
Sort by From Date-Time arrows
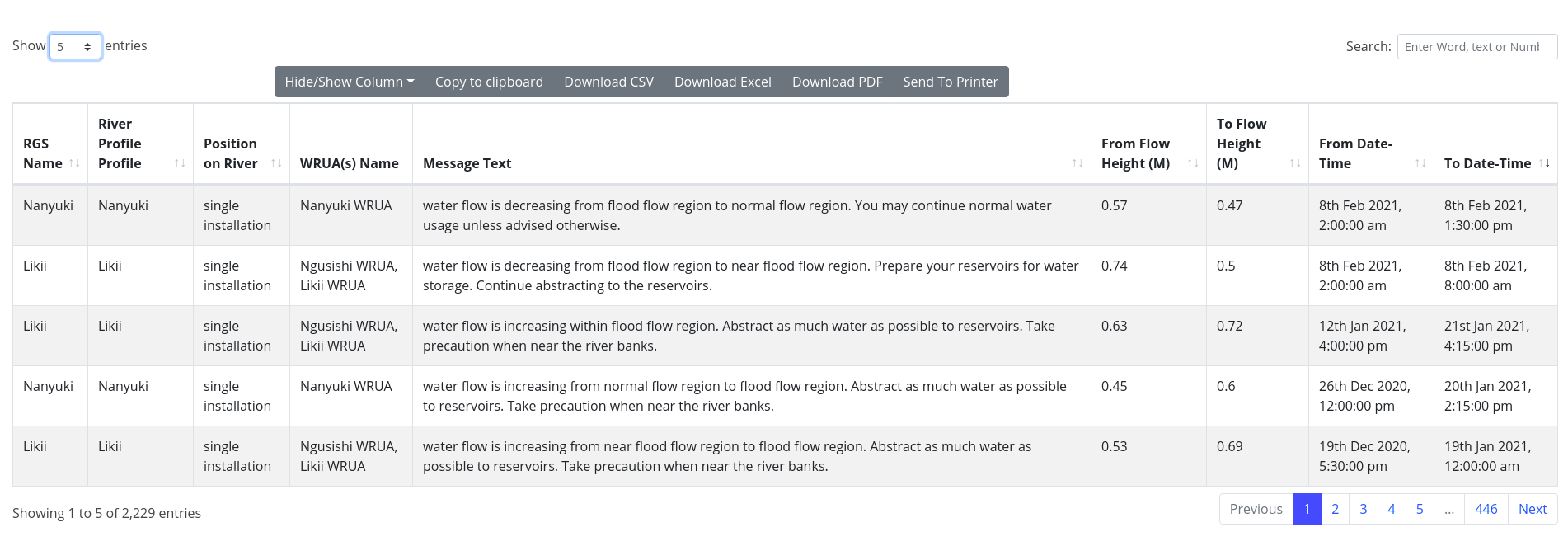(x=1420, y=163)
